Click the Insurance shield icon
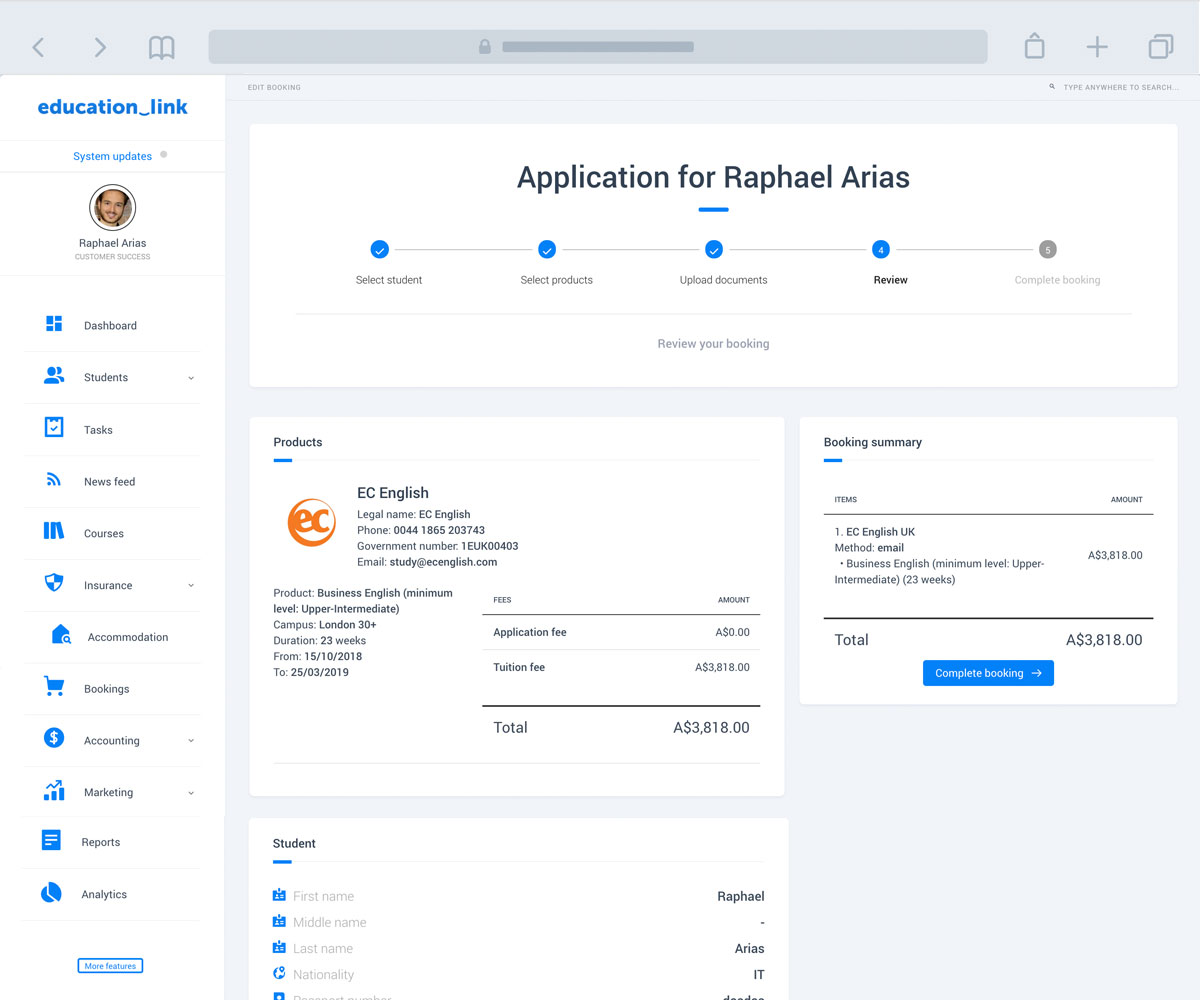The image size is (1200, 1000). click(54, 583)
